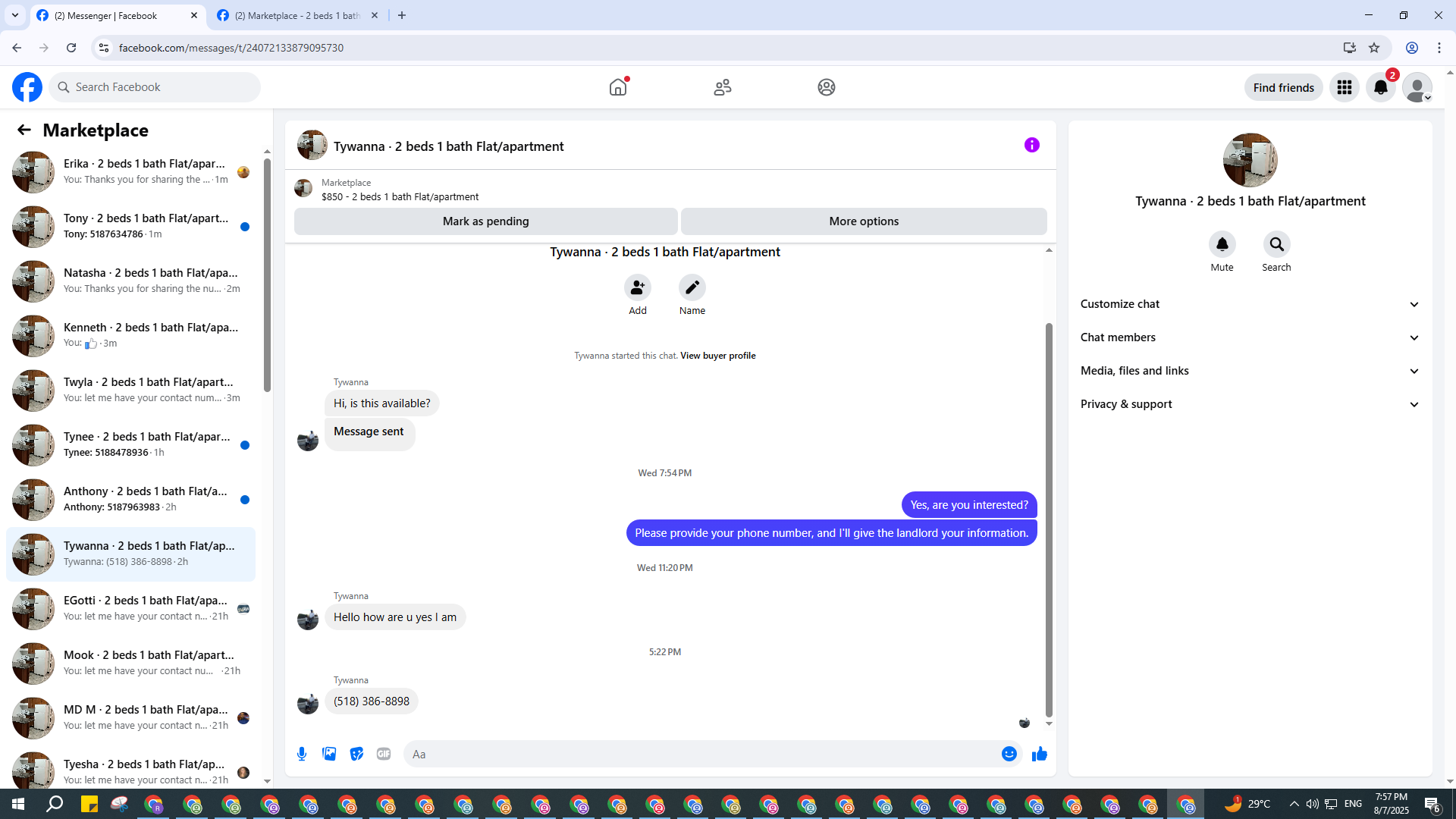Open the conversation information icon
Image resolution: width=1456 pixels, height=819 pixels.
pyautogui.click(x=1032, y=145)
